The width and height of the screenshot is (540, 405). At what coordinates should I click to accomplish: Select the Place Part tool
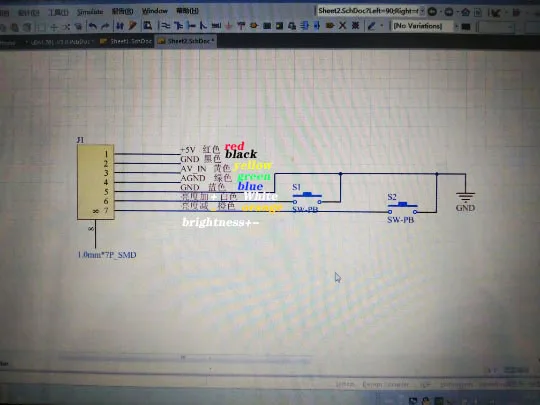point(254,26)
